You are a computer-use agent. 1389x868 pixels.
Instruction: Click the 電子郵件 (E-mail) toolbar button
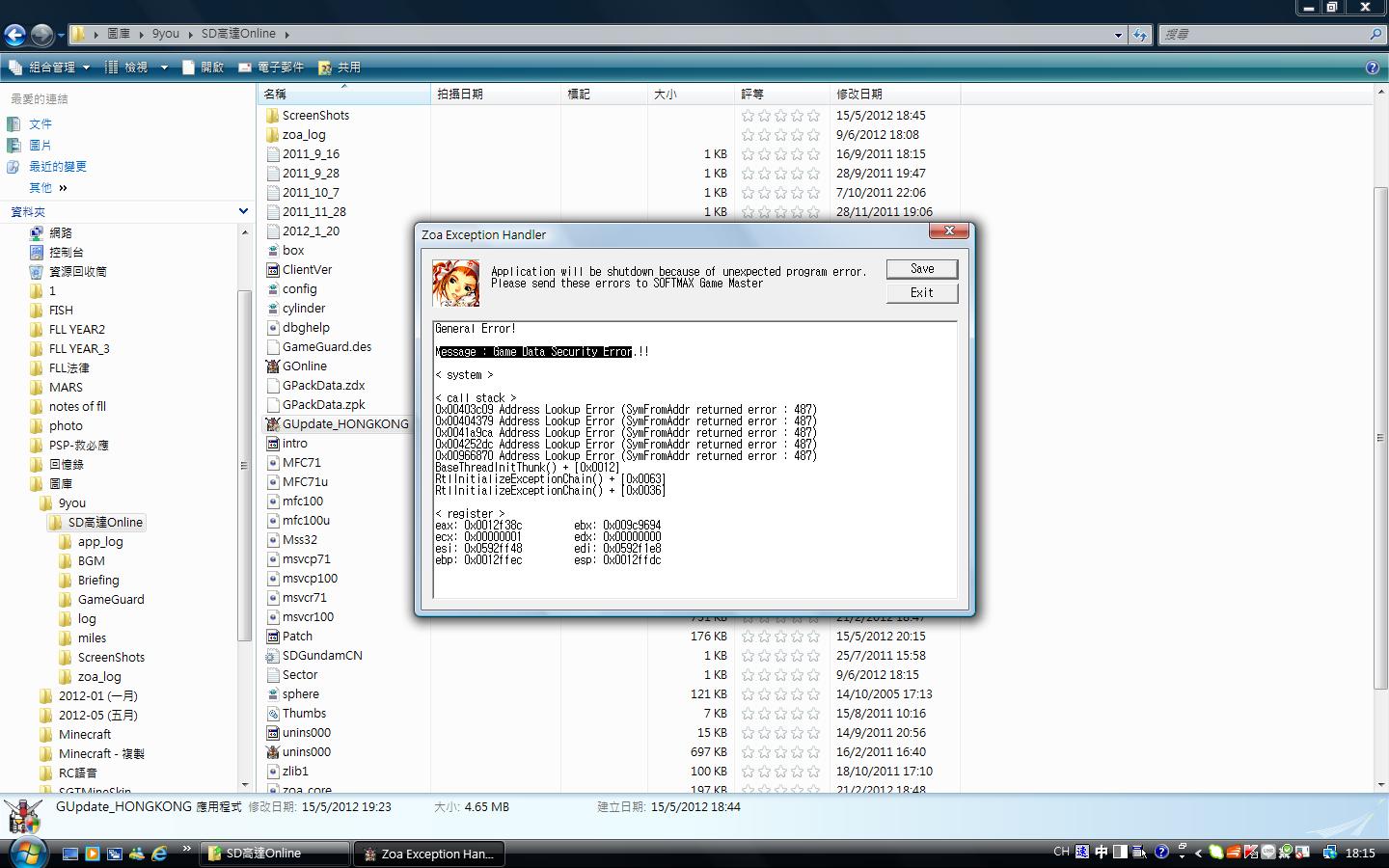point(271,68)
